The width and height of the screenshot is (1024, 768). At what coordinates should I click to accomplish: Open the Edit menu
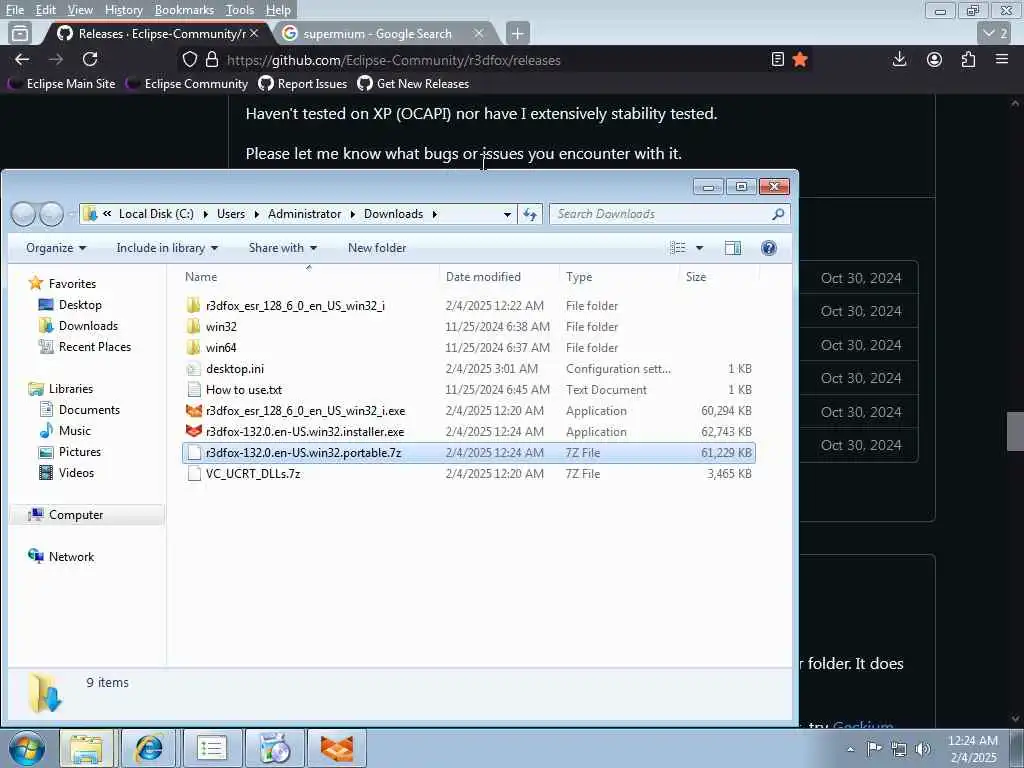click(x=45, y=10)
